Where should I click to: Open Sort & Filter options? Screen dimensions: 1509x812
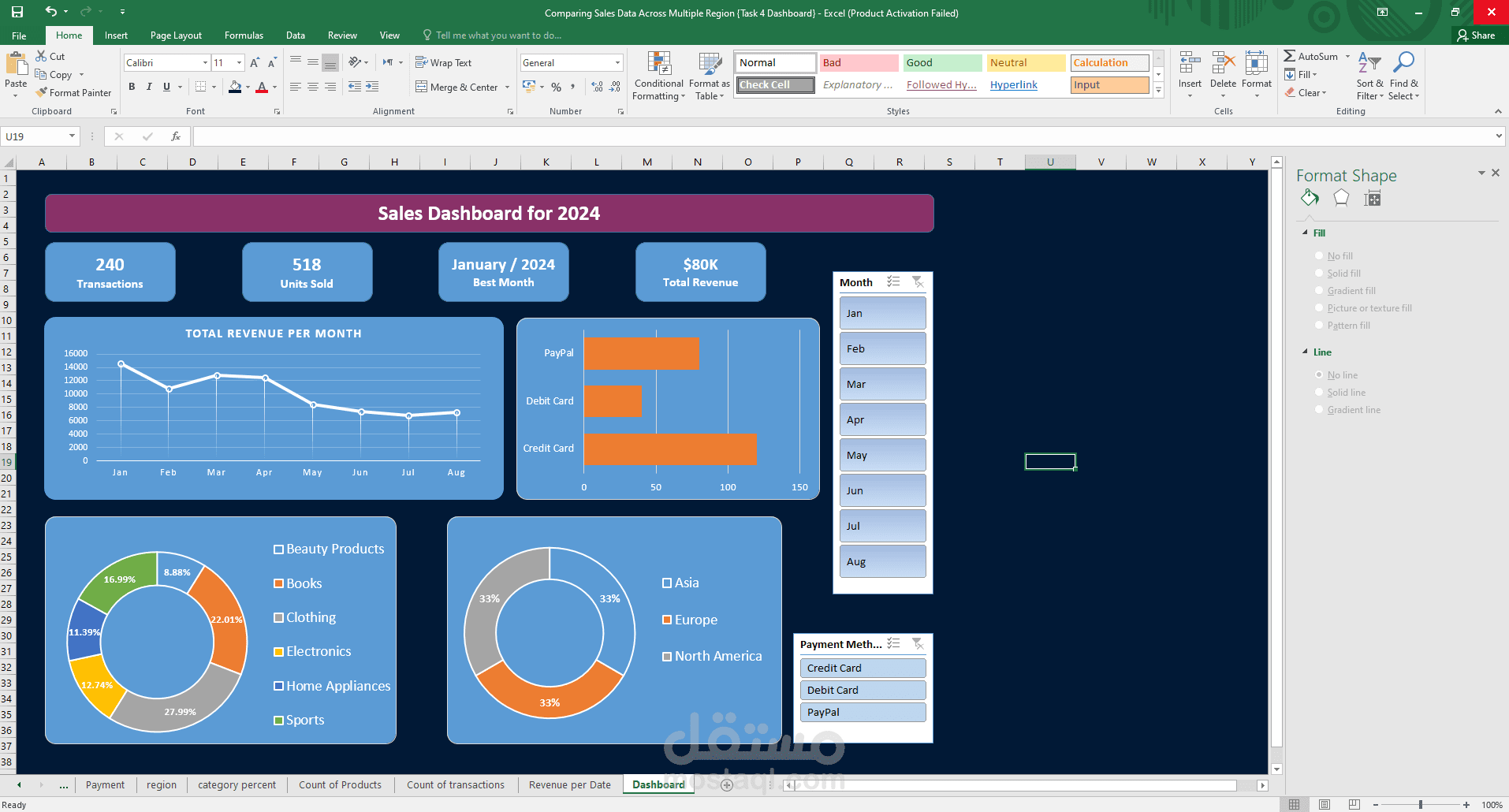[x=1369, y=76]
